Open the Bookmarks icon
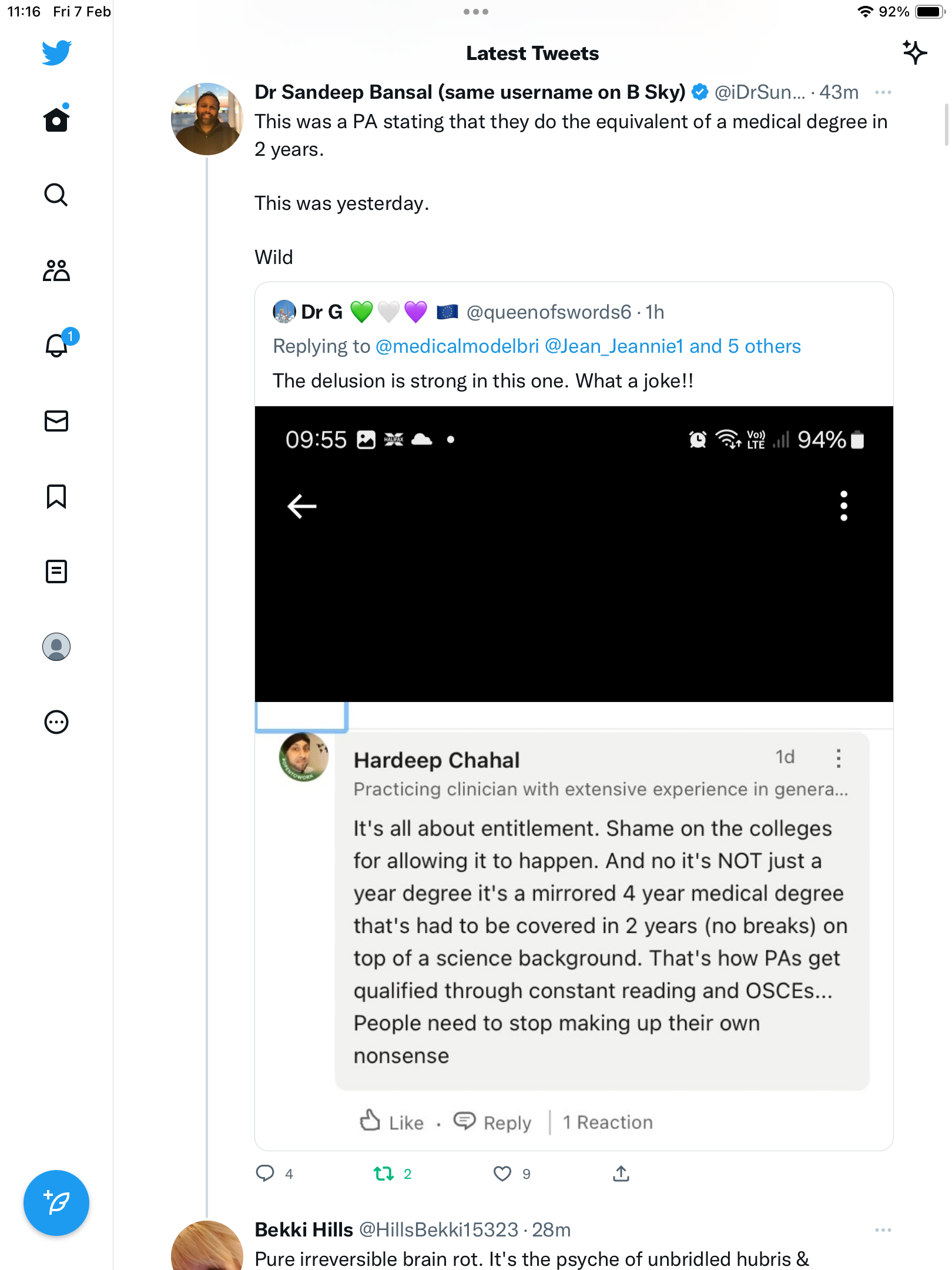The image size is (952, 1270). (x=56, y=496)
